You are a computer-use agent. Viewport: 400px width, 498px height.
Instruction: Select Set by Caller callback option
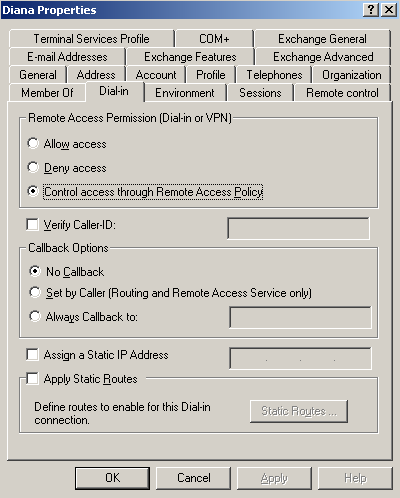pyautogui.click(x=35, y=292)
